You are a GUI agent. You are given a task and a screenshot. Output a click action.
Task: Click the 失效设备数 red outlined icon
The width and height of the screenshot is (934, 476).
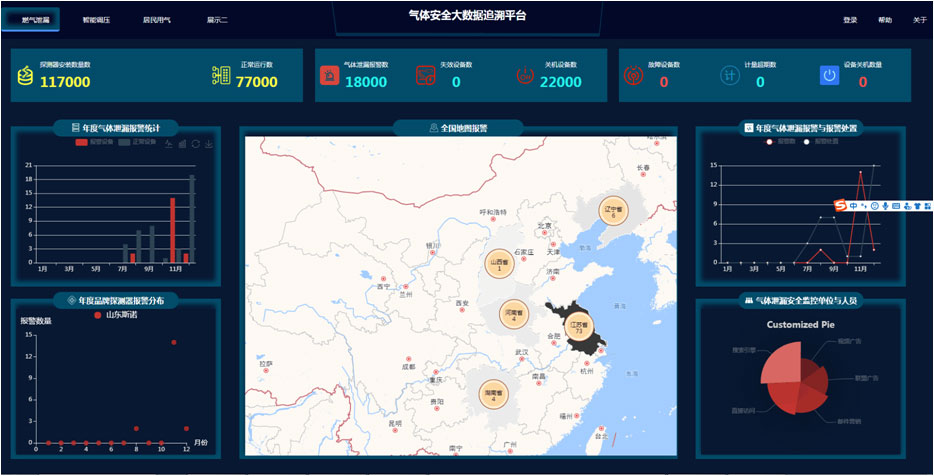(425, 76)
